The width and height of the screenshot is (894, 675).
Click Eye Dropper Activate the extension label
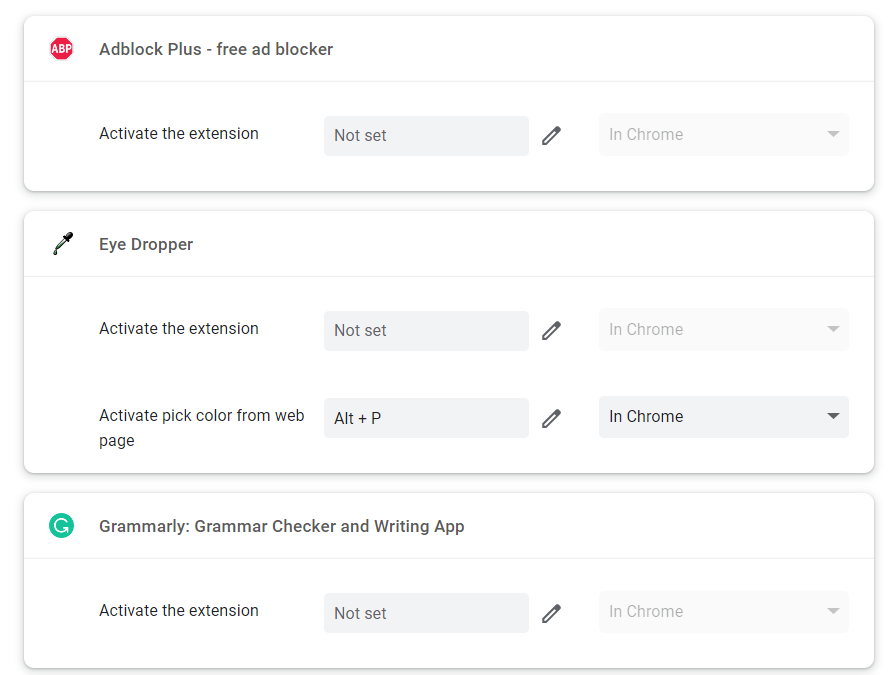[x=178, y=328]
